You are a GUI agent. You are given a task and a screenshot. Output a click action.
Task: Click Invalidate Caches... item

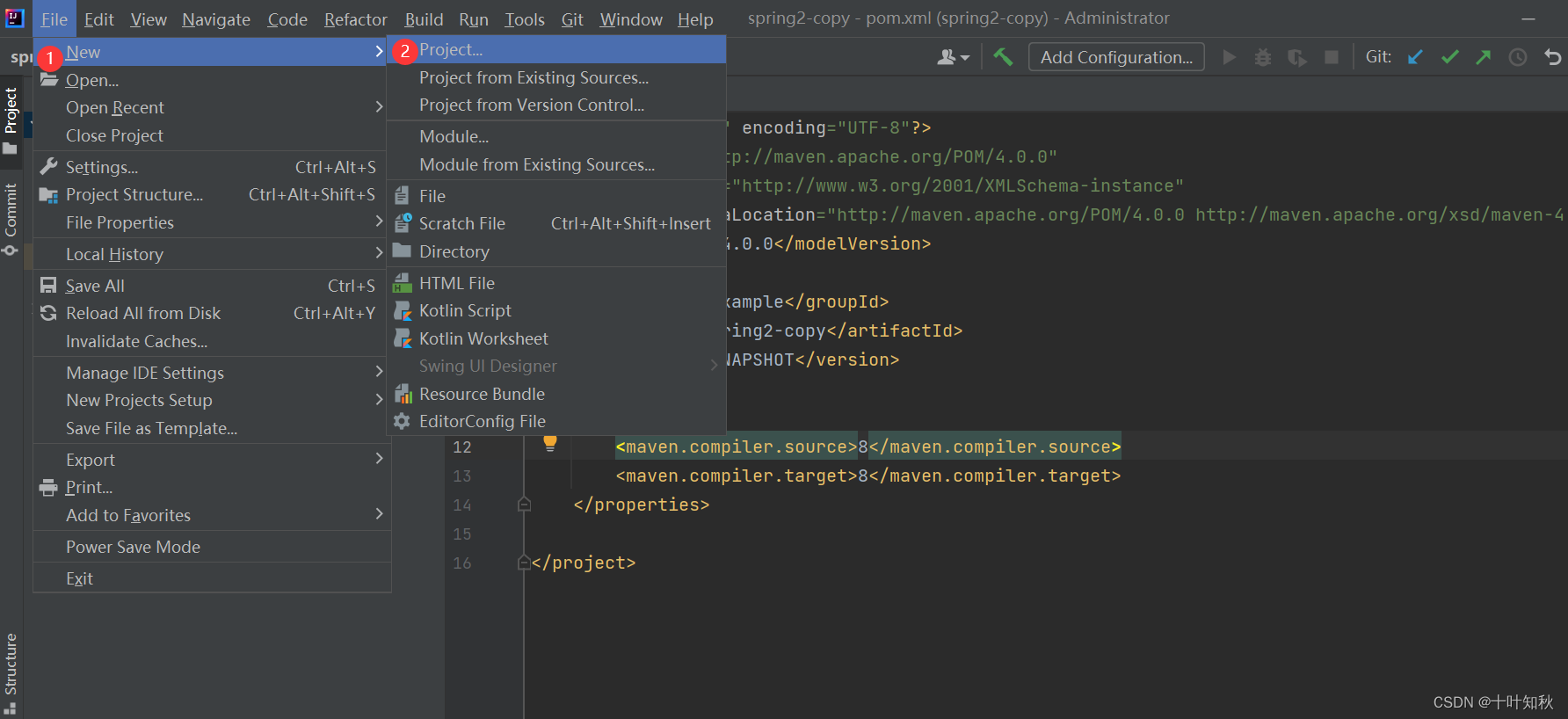(x=212, y=341)
